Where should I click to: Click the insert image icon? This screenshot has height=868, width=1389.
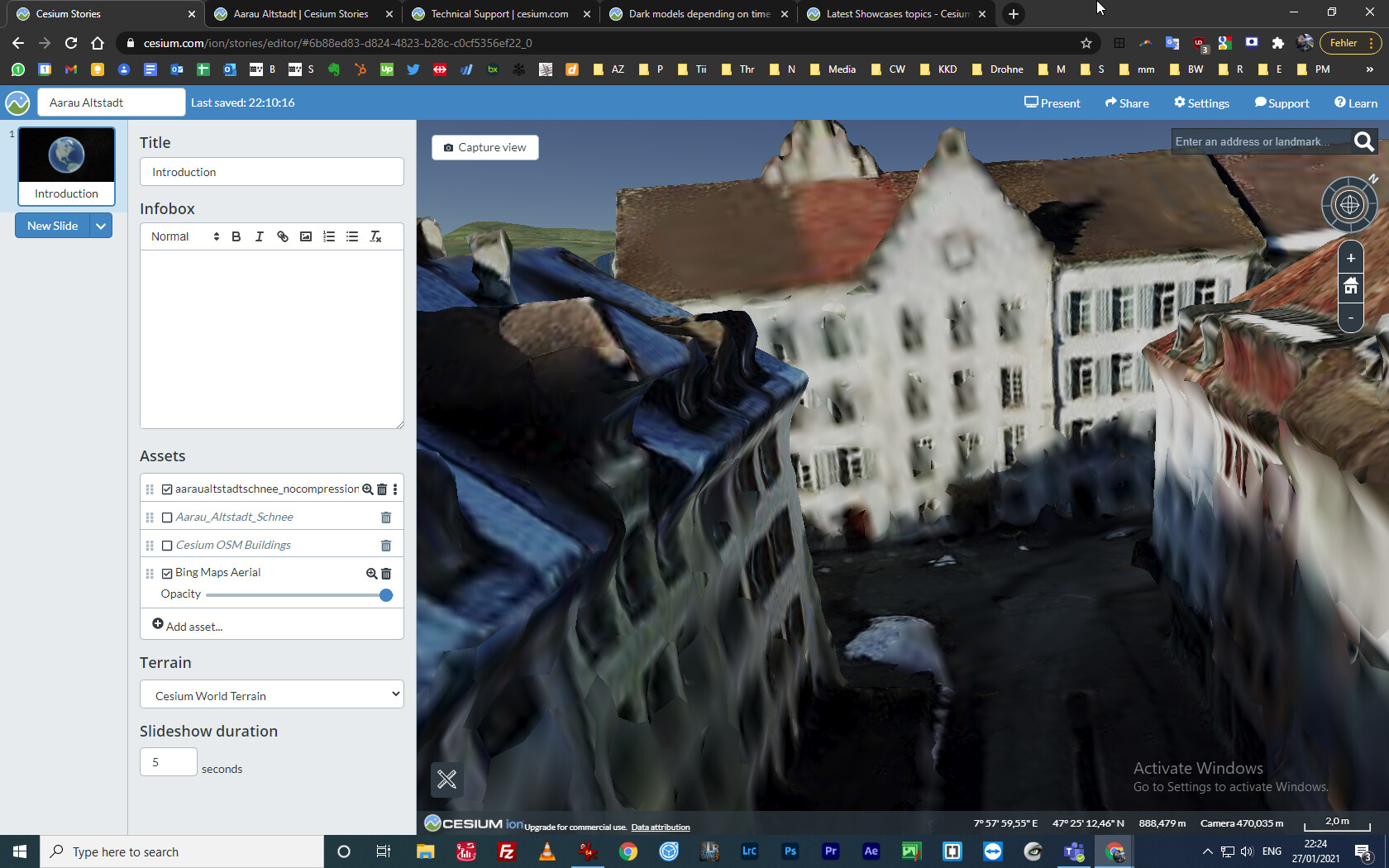pos(306,236)
